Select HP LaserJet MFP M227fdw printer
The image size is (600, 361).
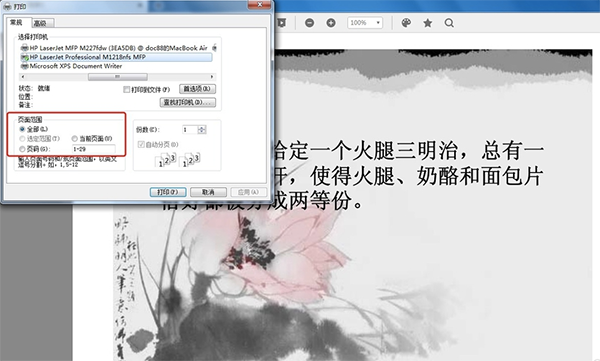click(115, 48)
